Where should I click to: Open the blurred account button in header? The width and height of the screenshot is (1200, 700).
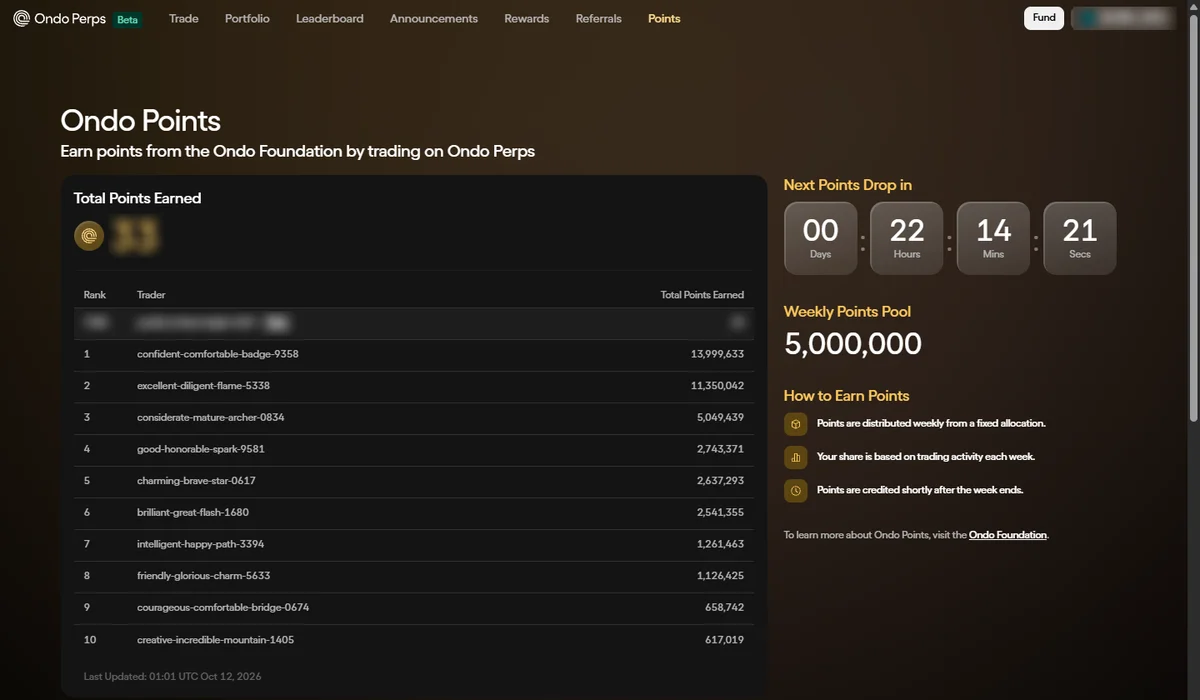(1123, 18)
